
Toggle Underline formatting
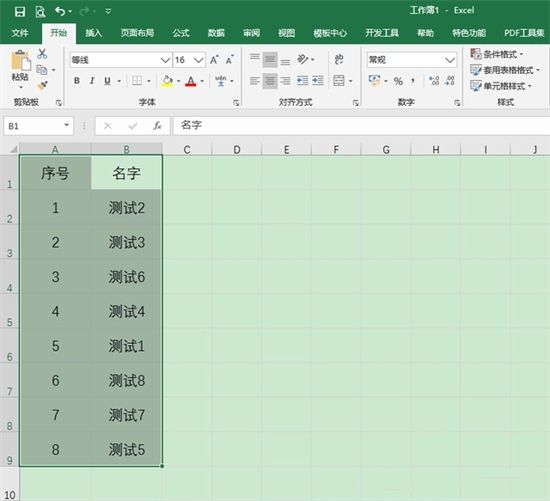[x=107, y=81]
